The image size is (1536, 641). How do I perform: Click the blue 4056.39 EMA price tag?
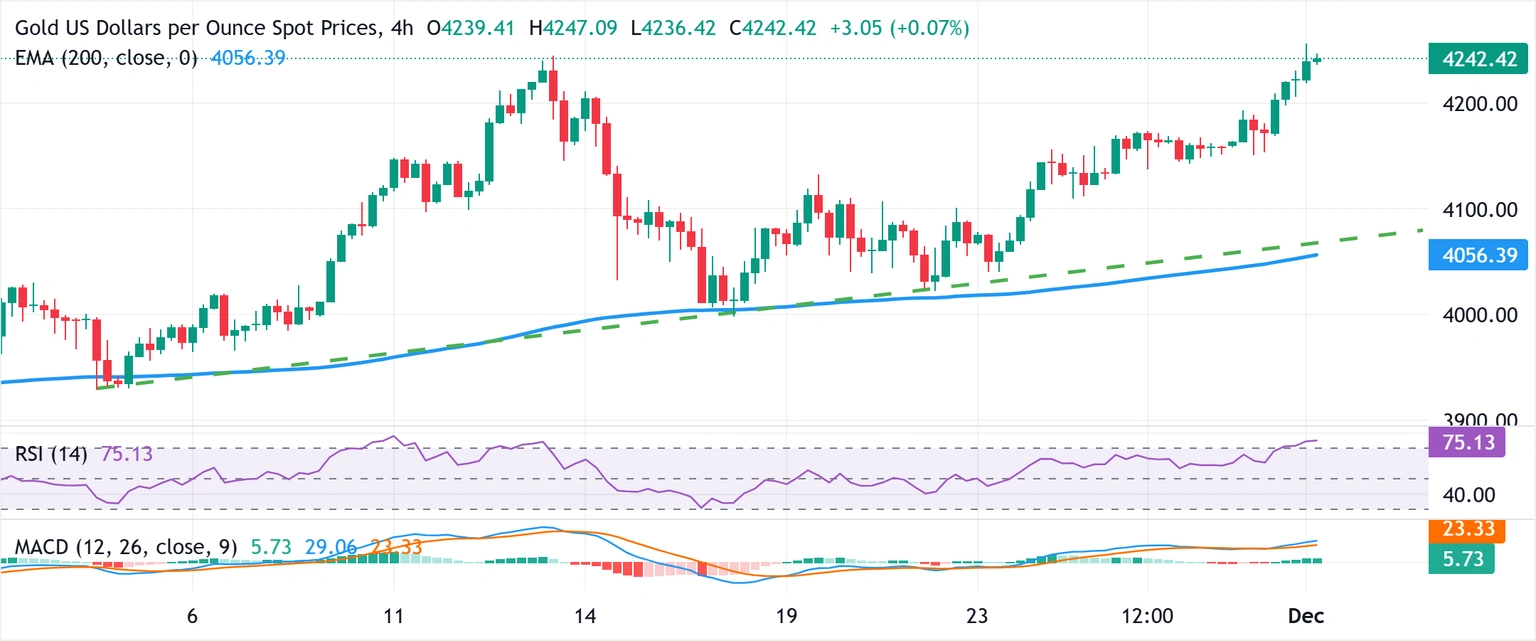pos(1476,256)
